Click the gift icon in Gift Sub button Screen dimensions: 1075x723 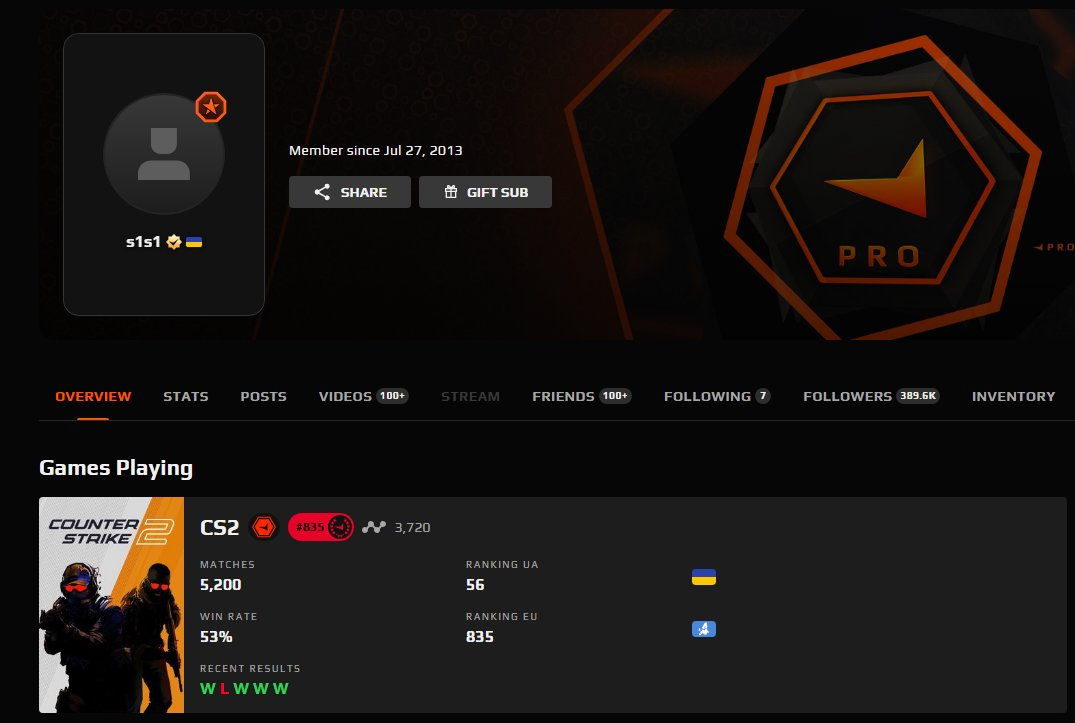450,192
